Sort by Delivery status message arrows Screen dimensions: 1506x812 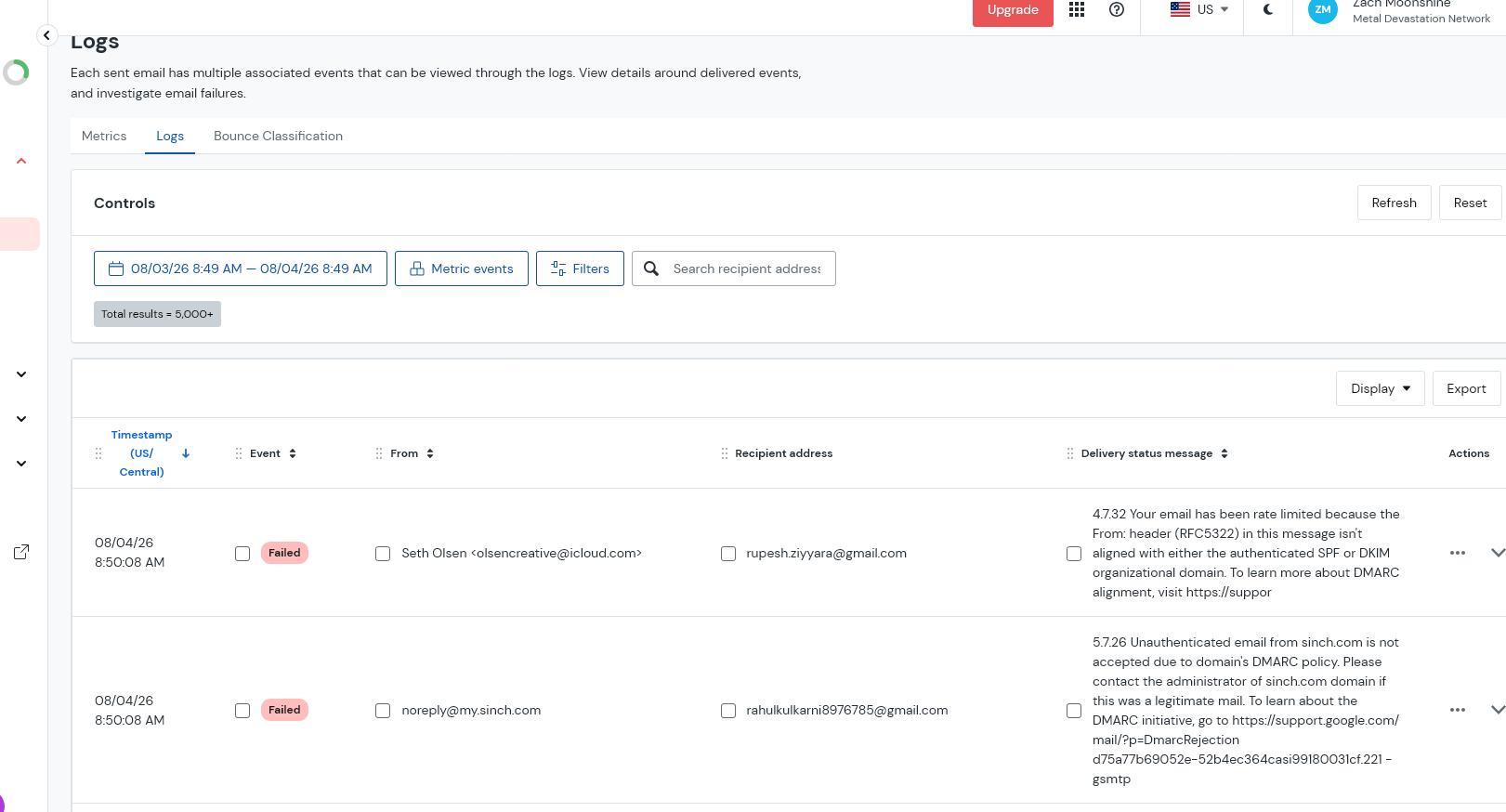coord(1224,453)
